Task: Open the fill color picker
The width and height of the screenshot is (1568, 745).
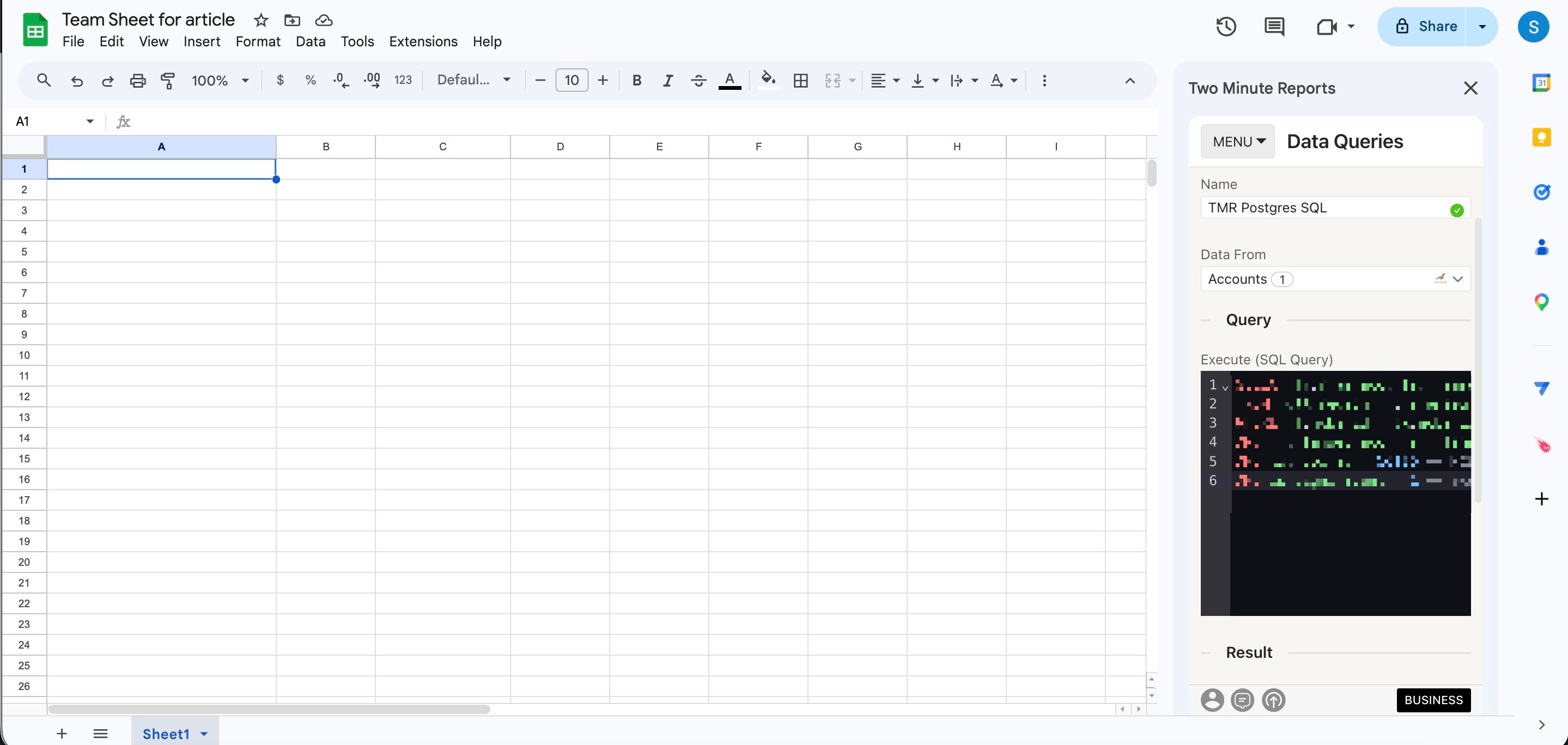Action: tap(768, 80)
